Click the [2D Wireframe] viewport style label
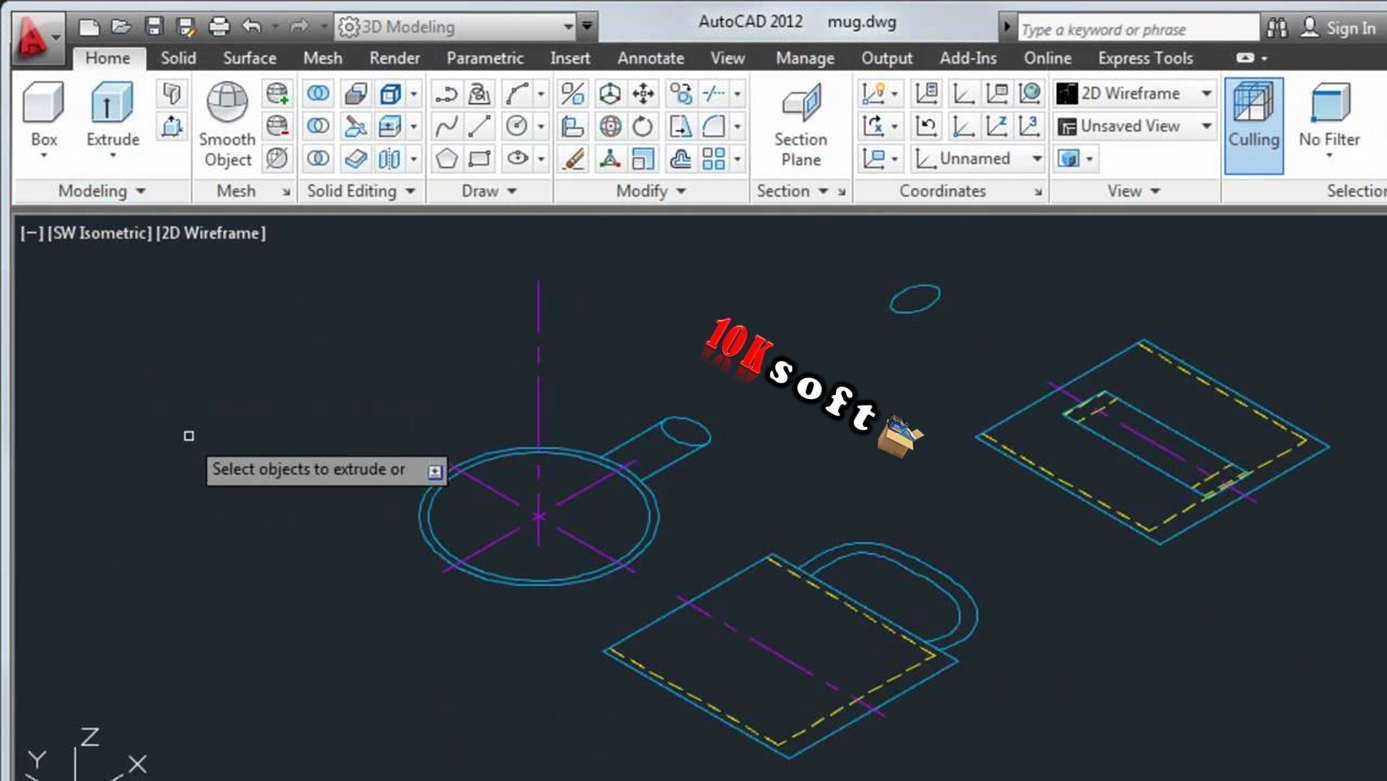Viewport: 1387px width, 781px height. coord(211,233)
